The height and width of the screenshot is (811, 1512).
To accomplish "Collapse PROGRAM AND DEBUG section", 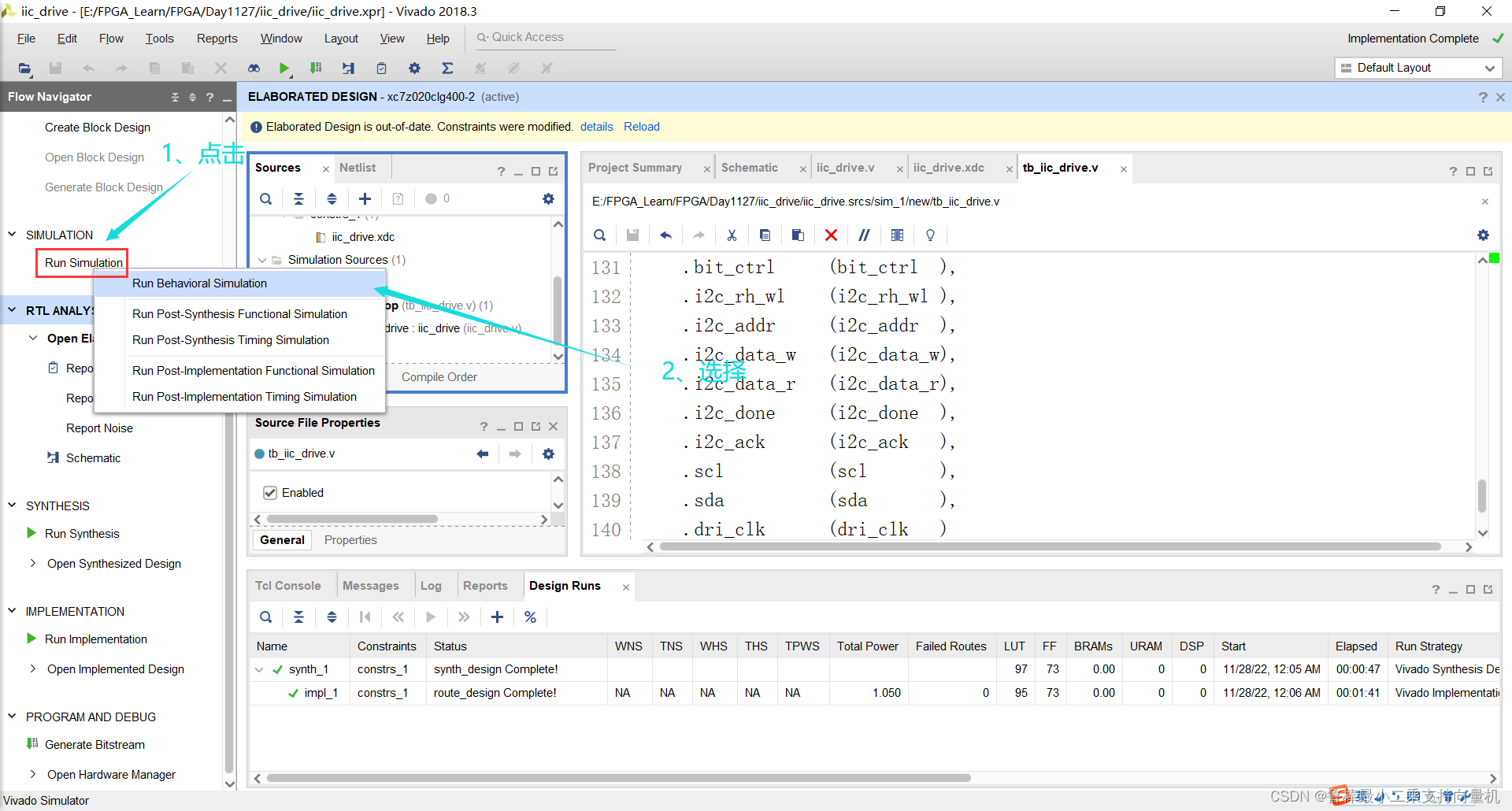I will (12, 717).
